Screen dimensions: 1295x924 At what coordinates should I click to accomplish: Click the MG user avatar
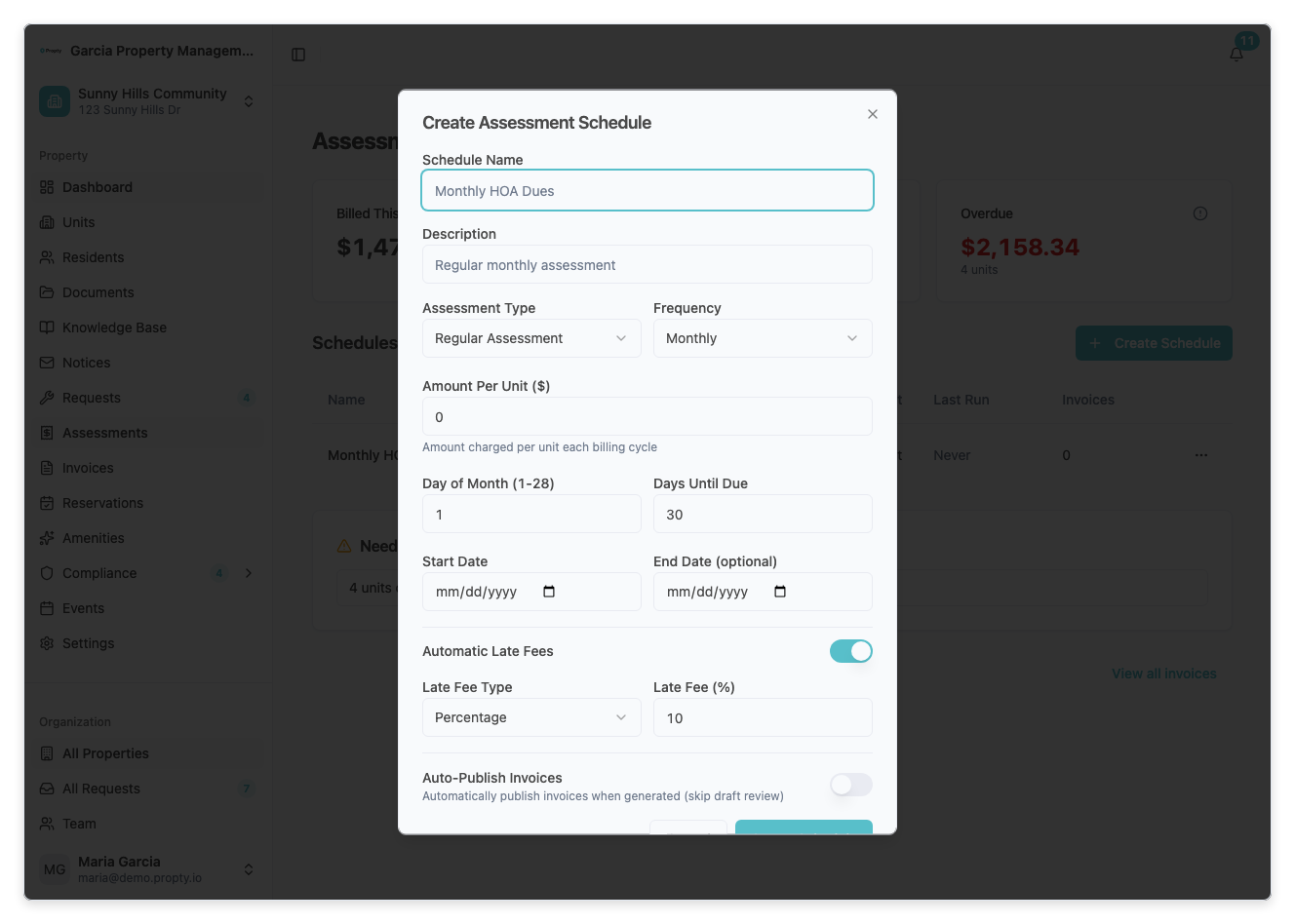55,869
